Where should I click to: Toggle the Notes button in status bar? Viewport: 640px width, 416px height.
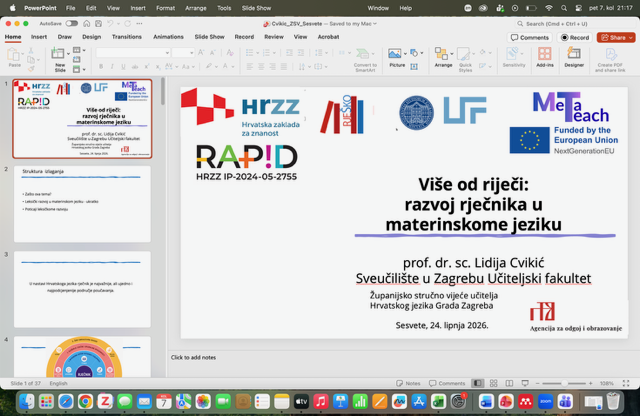tap(408, 383)
